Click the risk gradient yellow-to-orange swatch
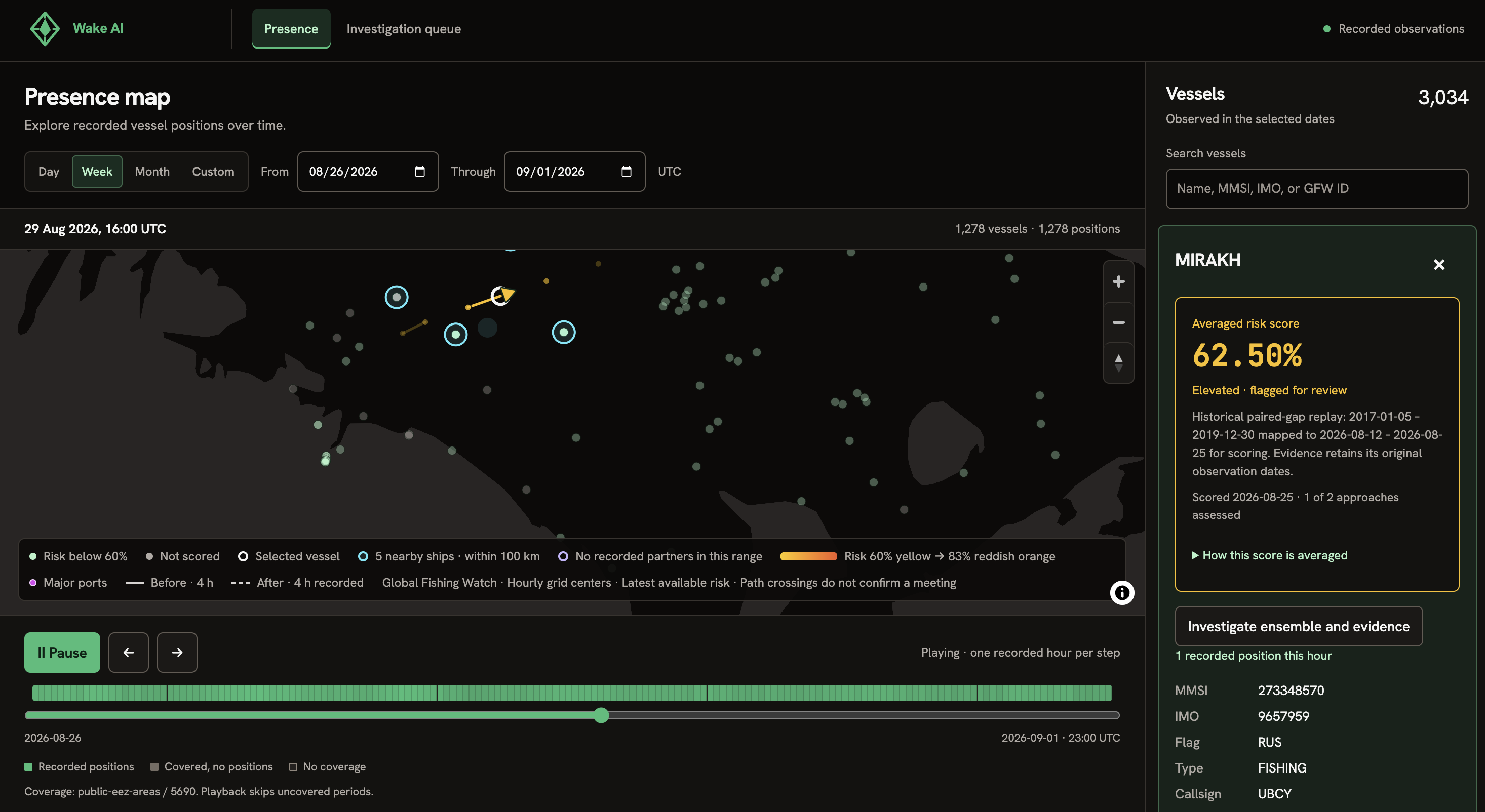The height and width of the screenshot is (812, 1485). coord(808,556)
